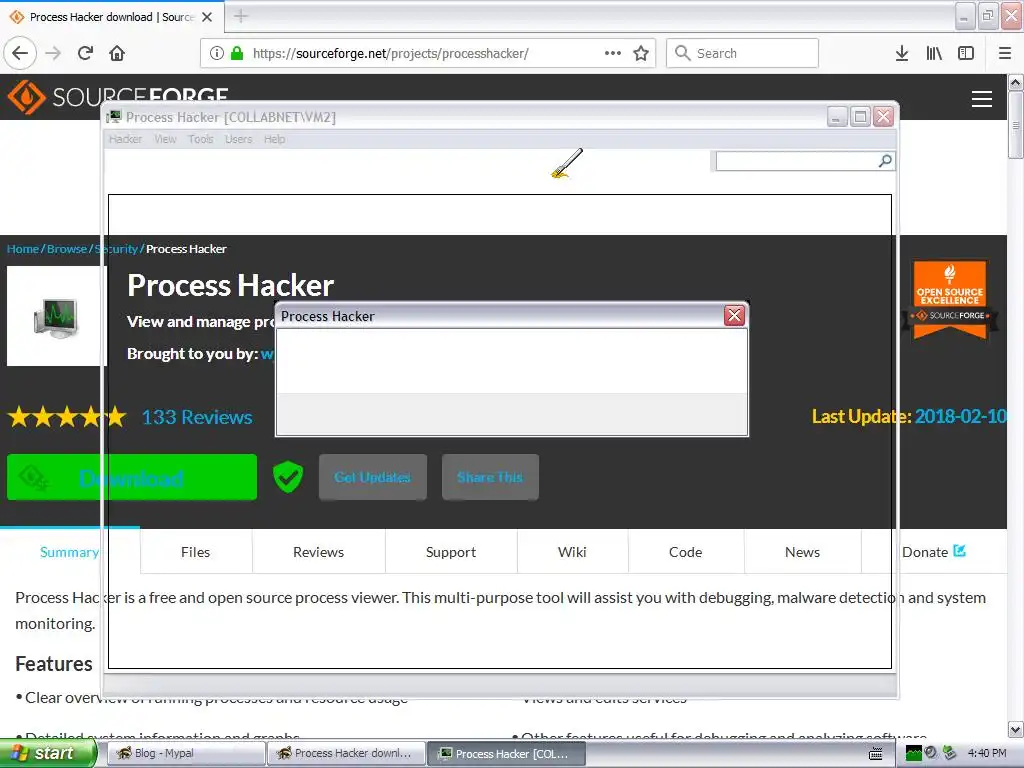The height and width of the screenshot is (768, 1024).
Task: Reload the SourceForge page
Action: coord(86,53)
